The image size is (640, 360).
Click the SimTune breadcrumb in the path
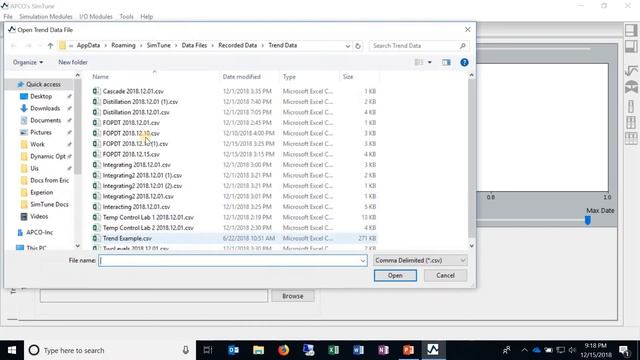click(159, 45)
